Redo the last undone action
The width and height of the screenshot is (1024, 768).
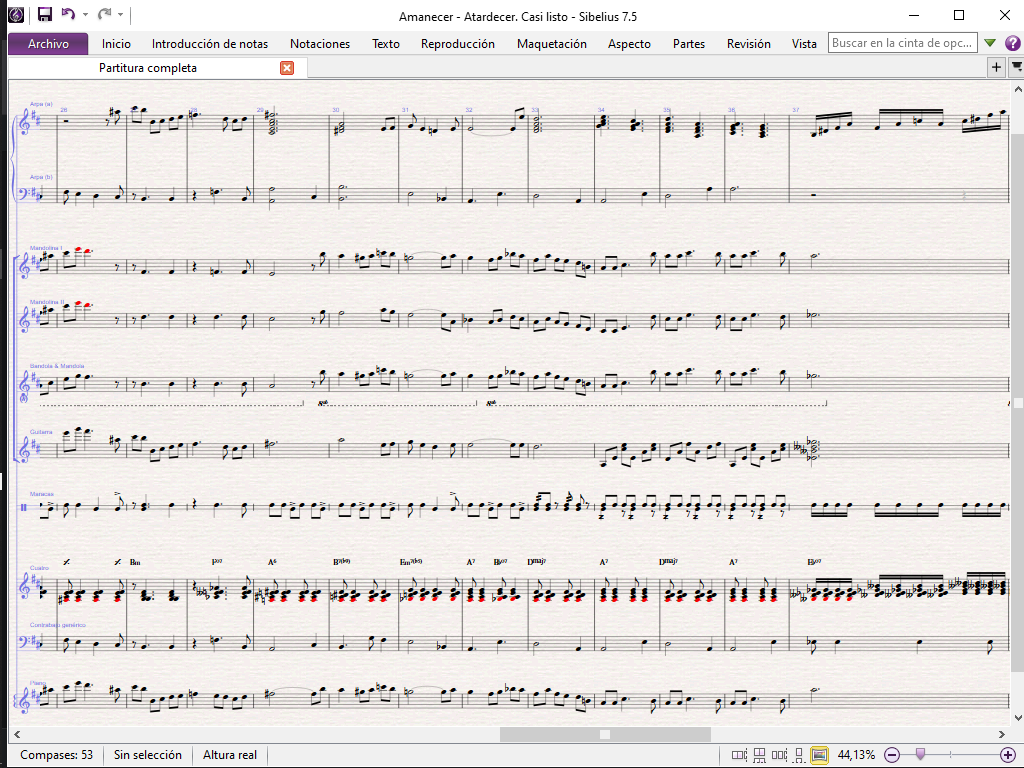click(104, 14)
